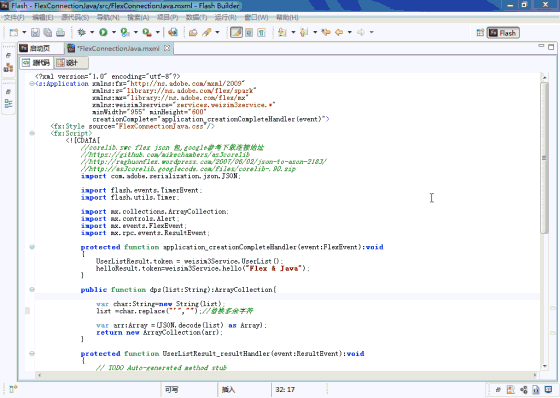Collapse the s:Application tag fold
The height and width of the screenshot is (398, 560).
click(x=32, y=84)
